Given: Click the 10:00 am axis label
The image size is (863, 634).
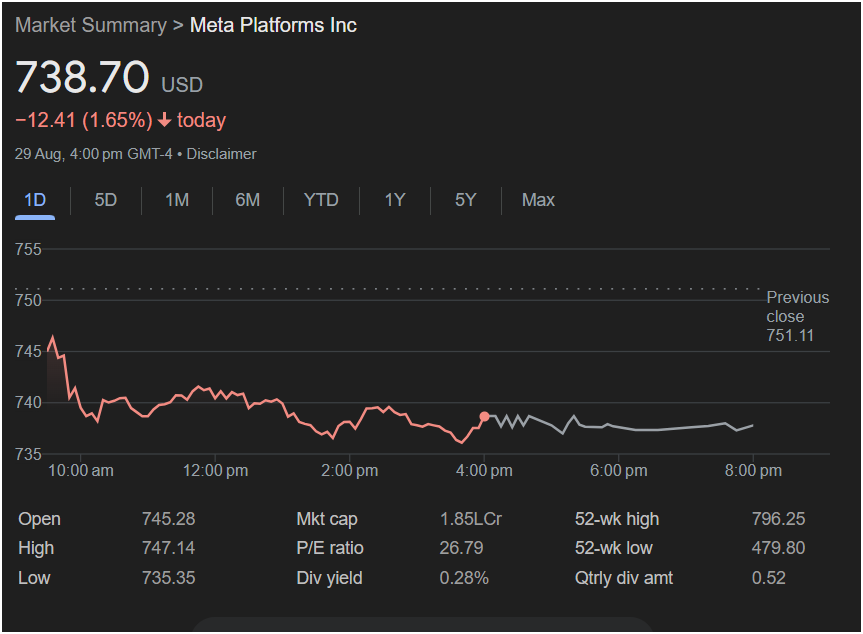Looking at the screenshot, I should click(x=81, y=471).
